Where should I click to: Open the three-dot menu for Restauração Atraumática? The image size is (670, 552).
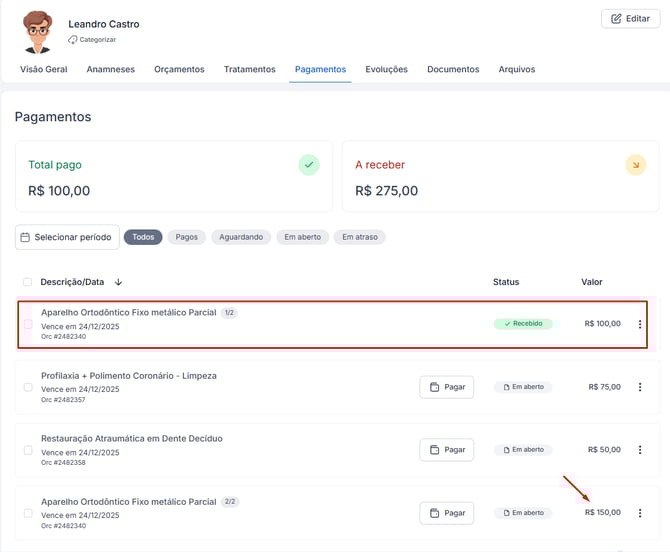pos(640,450)
